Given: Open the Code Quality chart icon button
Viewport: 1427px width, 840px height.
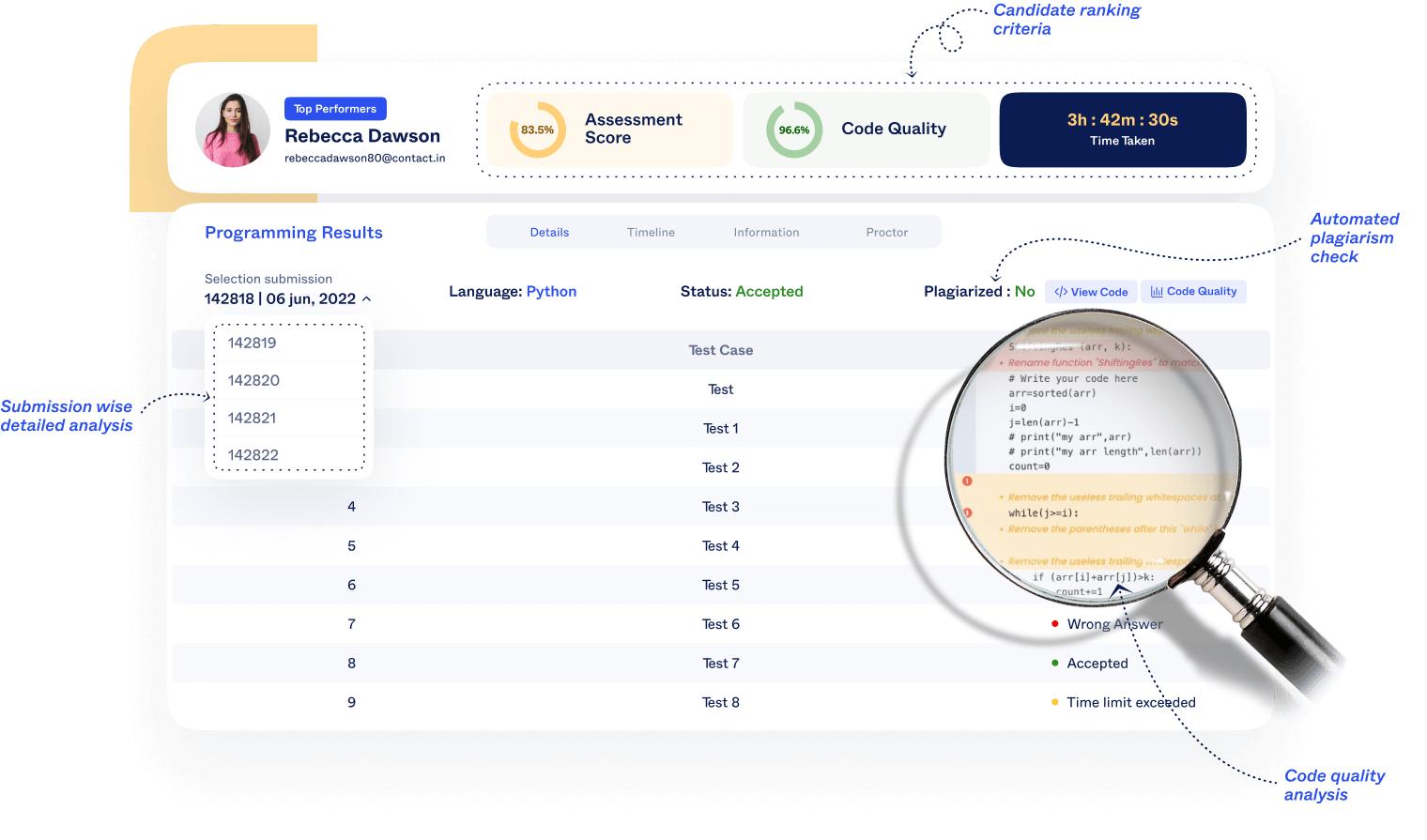Looking at the screenshot, I should (1157, 291).
